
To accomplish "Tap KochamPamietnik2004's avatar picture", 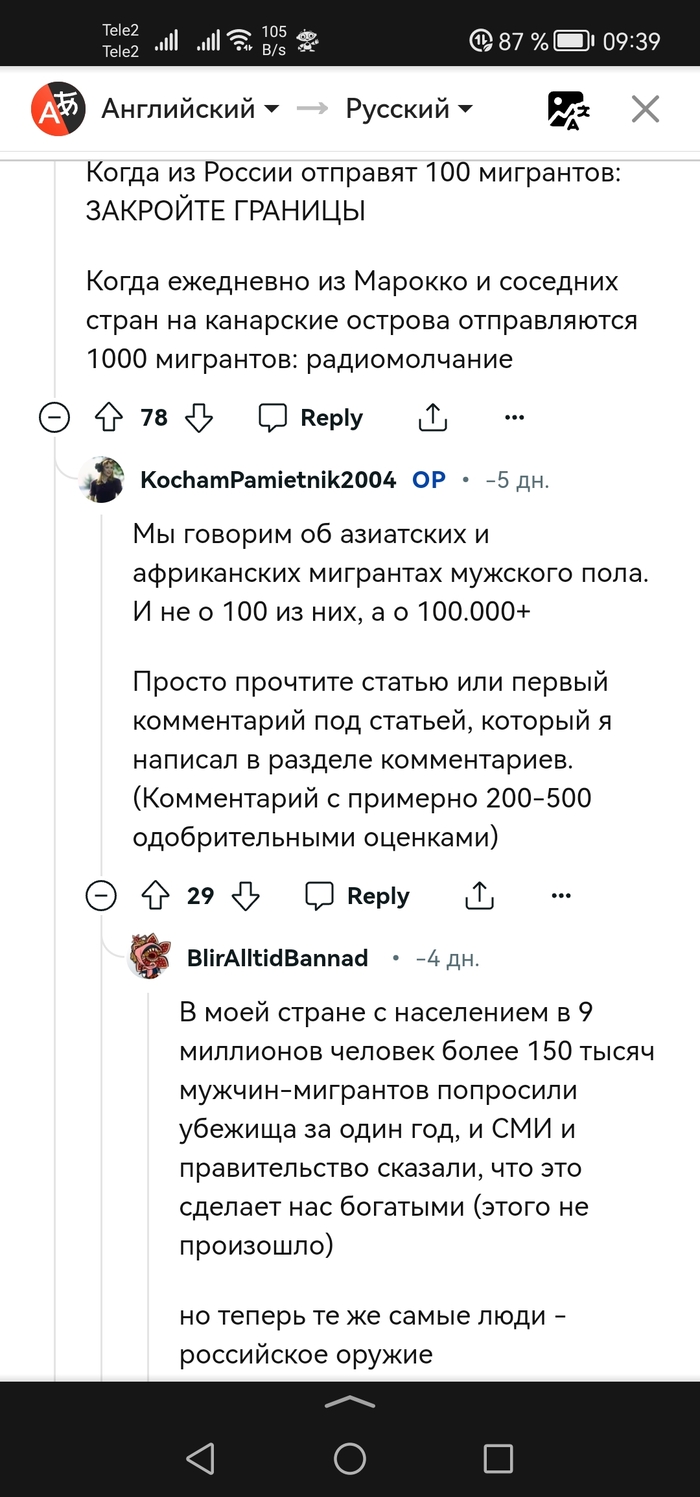I will point(103,480).
